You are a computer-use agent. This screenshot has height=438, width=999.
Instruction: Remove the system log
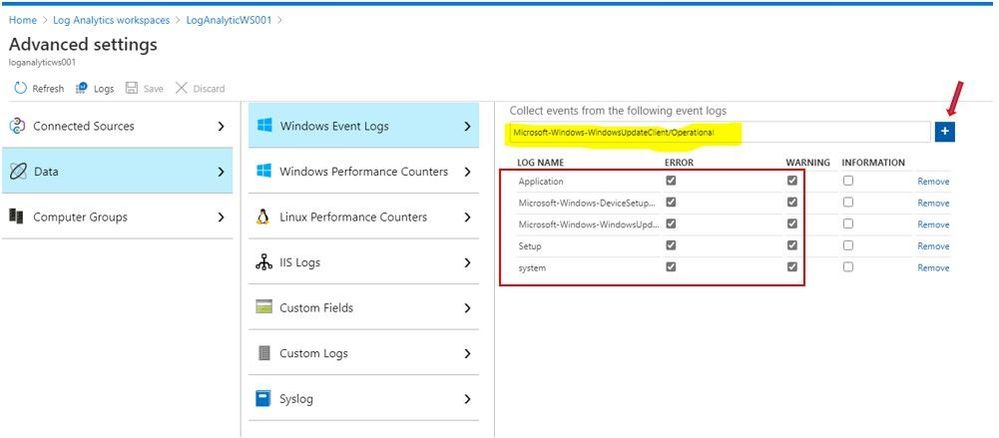pos(933,268)
